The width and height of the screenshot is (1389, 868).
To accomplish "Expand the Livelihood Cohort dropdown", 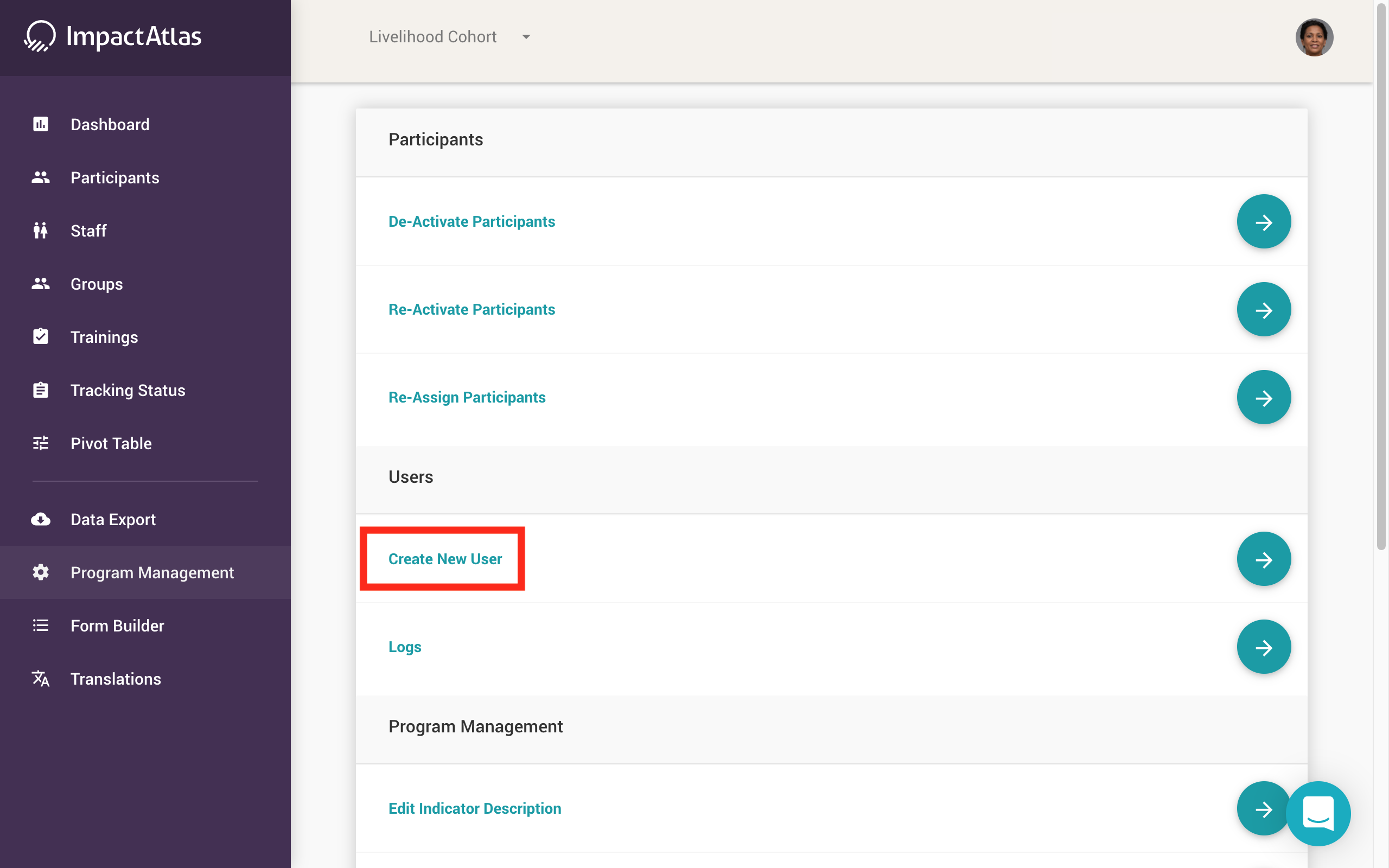I will tap(433, 37).
